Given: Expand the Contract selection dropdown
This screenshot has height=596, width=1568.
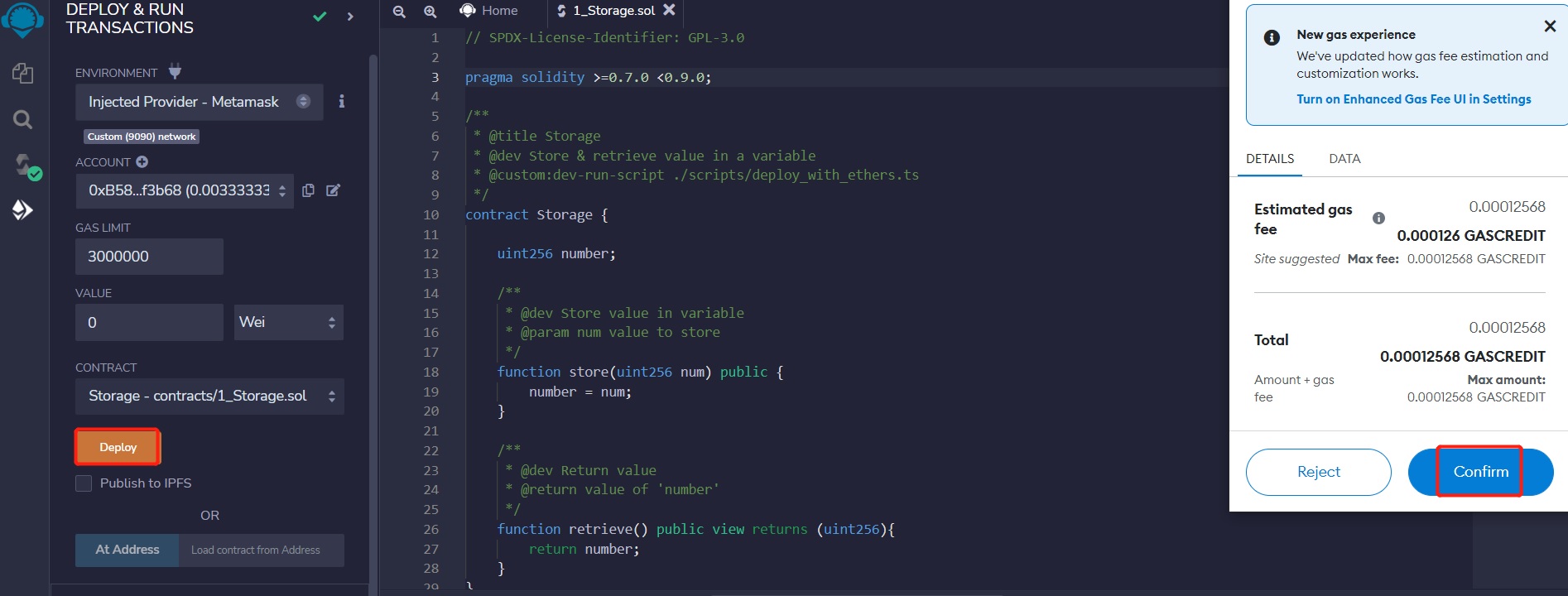Looking at the screenshot, I should (x=209, y=396).
